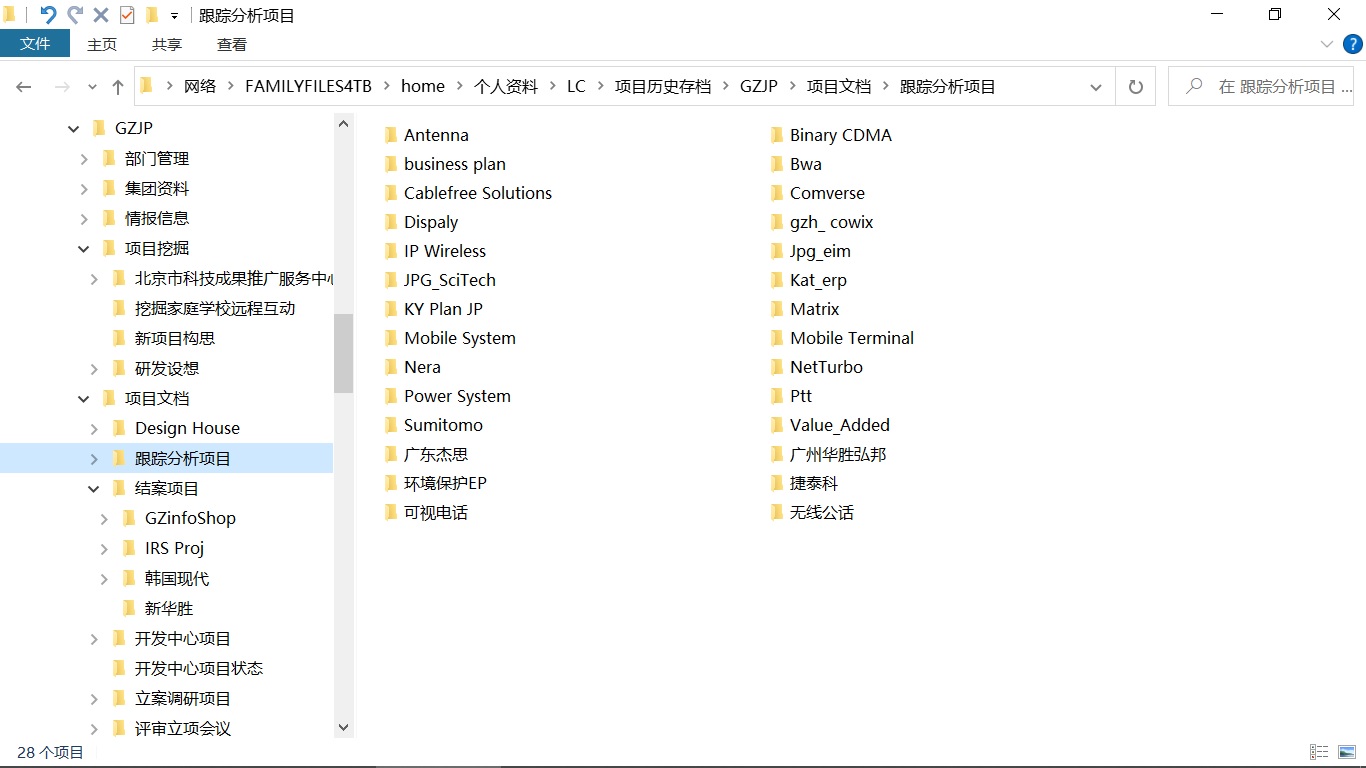Click 个人资料 in the address breadcrumb
Viewport: 1366px width, 768px height.
(x=506, y=87)
